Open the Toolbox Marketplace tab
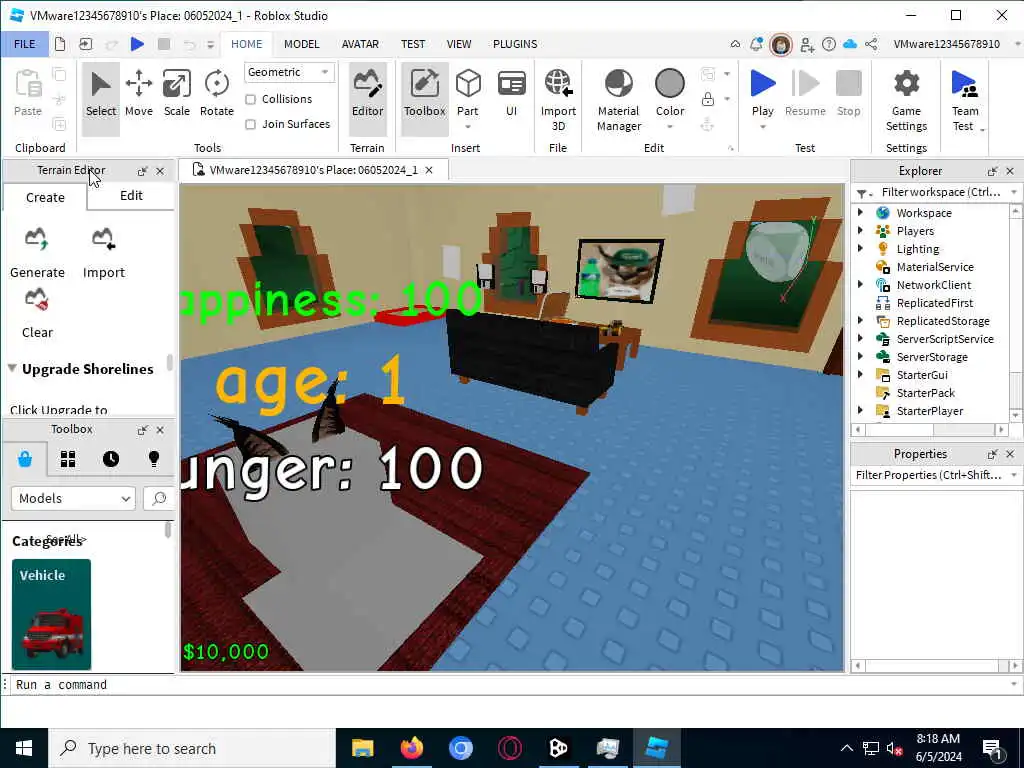Image resolution: width=1024 pixels, height=768 pixels. (25, 459)
